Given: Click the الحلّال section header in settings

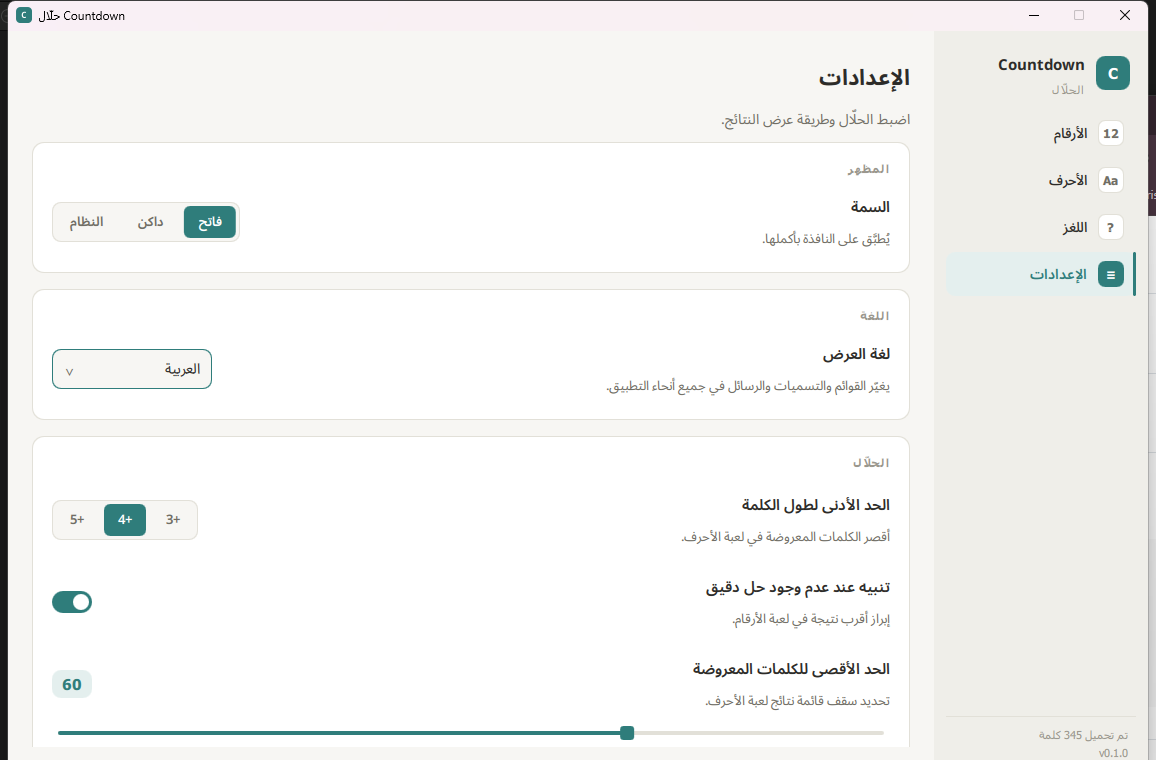Looking at the screenshot, I should pyautogui.click(x=871, y=463).
